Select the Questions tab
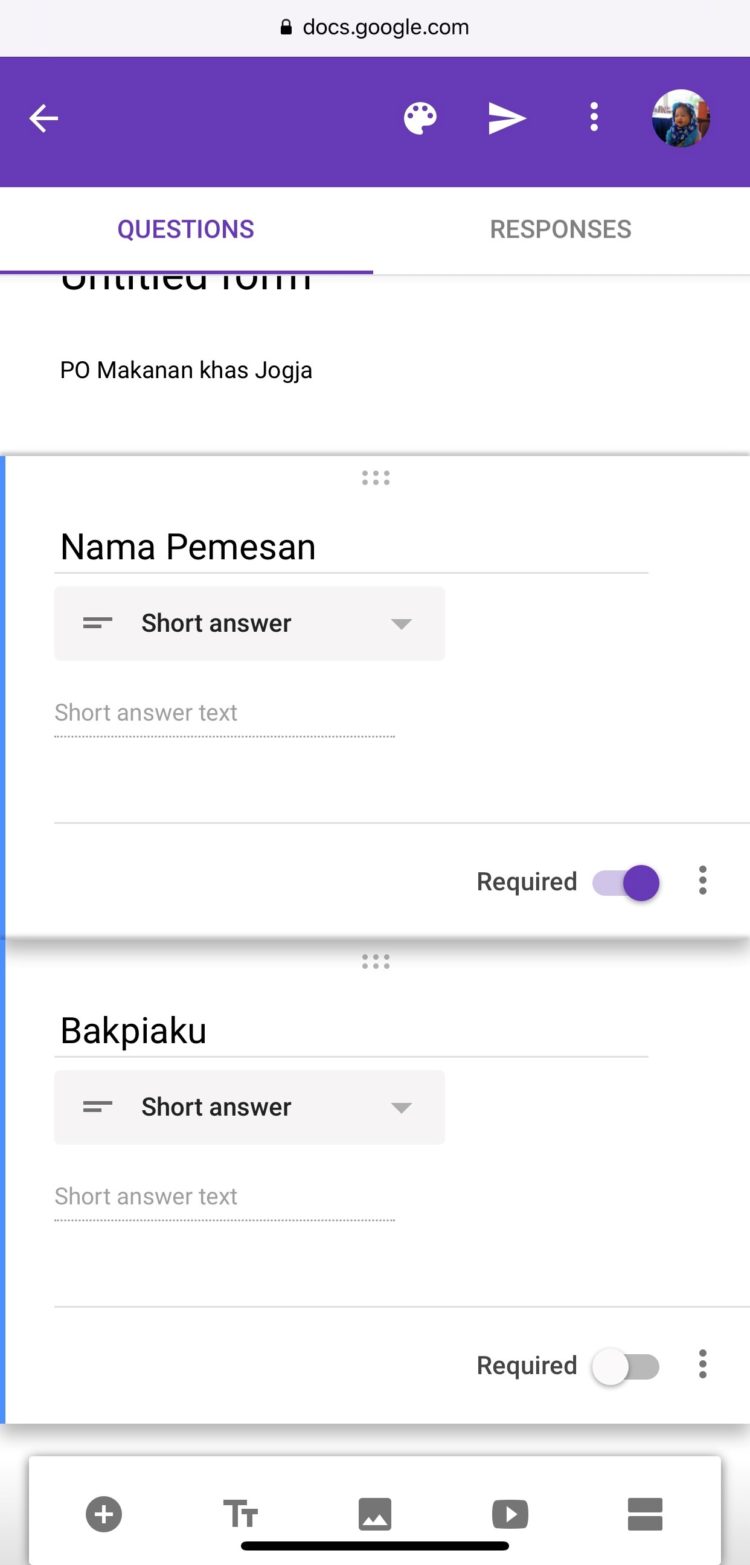This screenshot has height=1565, width=750. 186,229
